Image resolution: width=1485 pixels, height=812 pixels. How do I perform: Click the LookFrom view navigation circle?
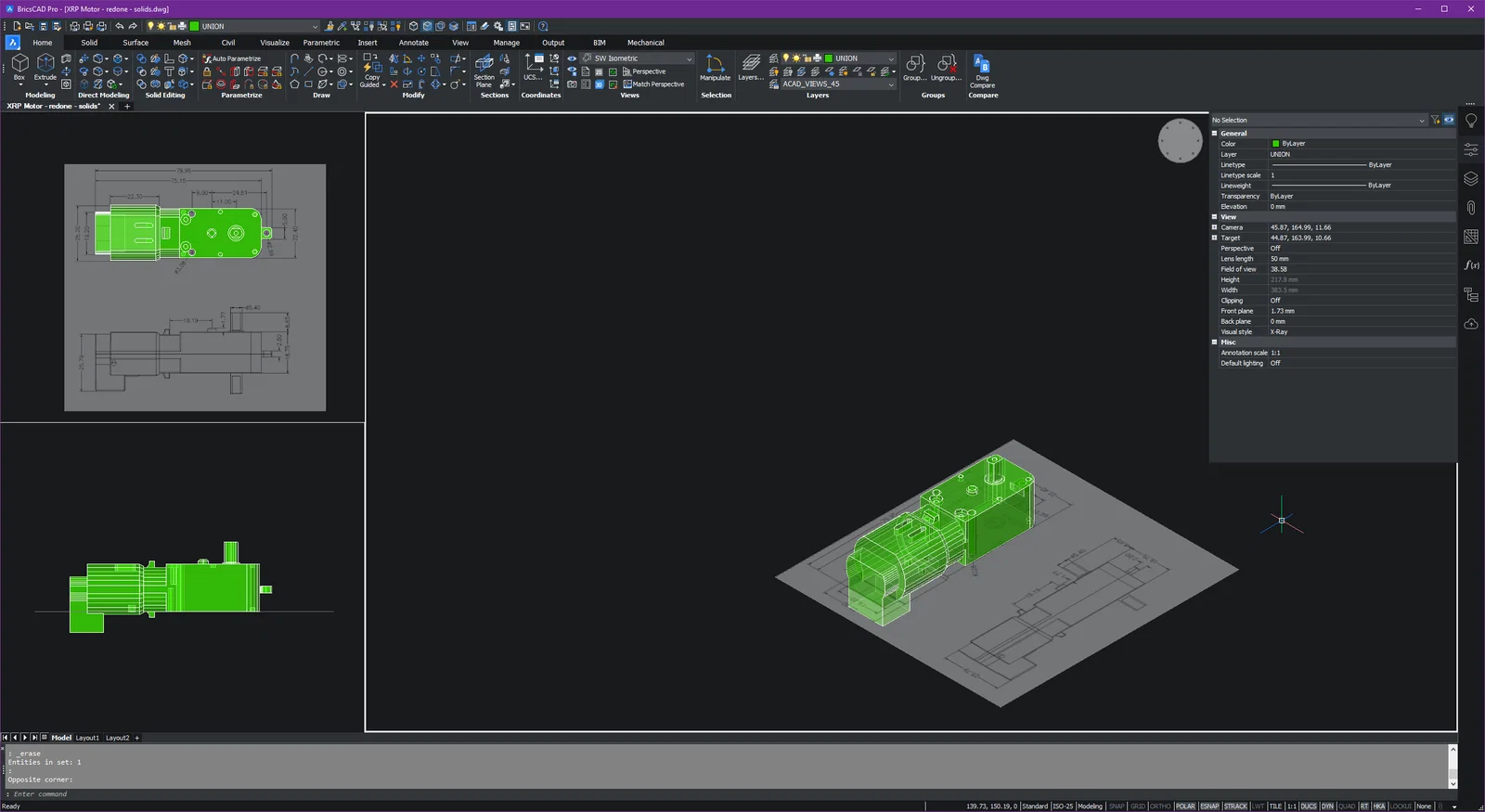(x=1181, y=141)
